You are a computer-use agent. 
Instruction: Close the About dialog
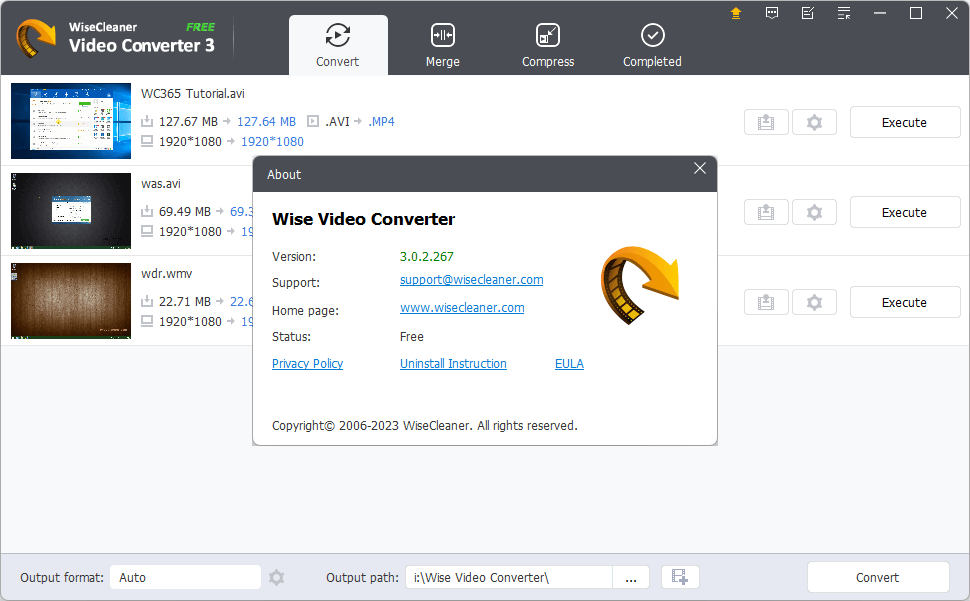click(700, 168)
